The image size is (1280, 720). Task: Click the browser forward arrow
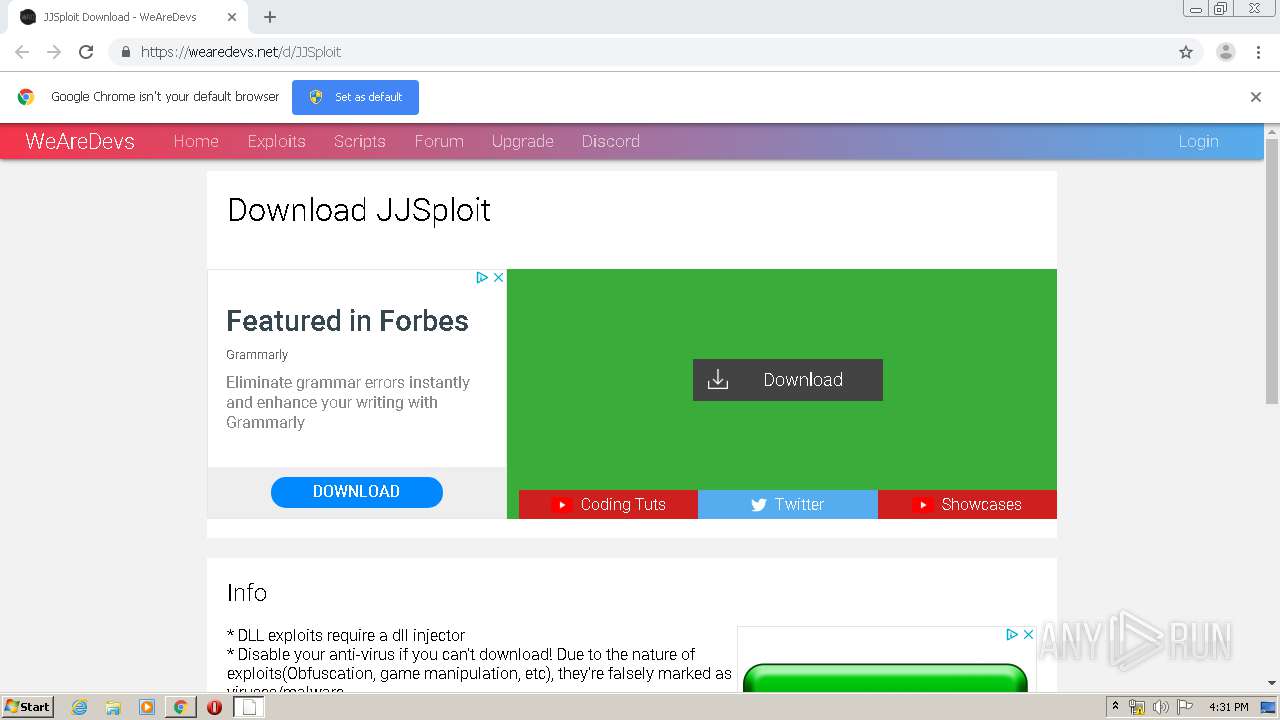[x=54, y=52]
